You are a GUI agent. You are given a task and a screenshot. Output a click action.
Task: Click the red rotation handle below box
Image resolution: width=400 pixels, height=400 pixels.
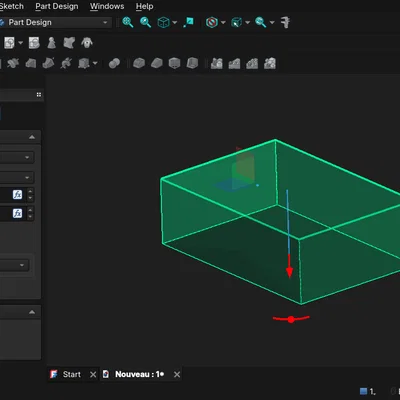(x=291, y=319)
